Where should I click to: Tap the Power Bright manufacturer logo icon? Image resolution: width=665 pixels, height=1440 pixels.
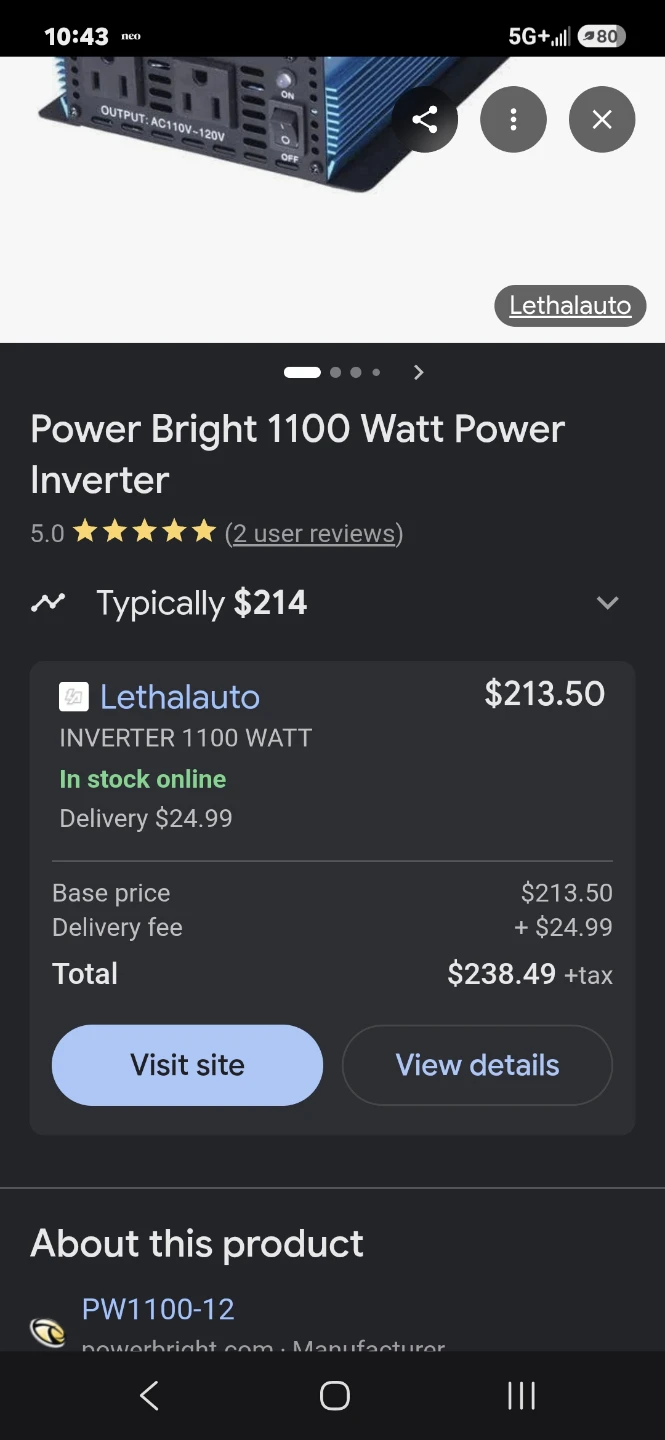(x=47, y=1332)
